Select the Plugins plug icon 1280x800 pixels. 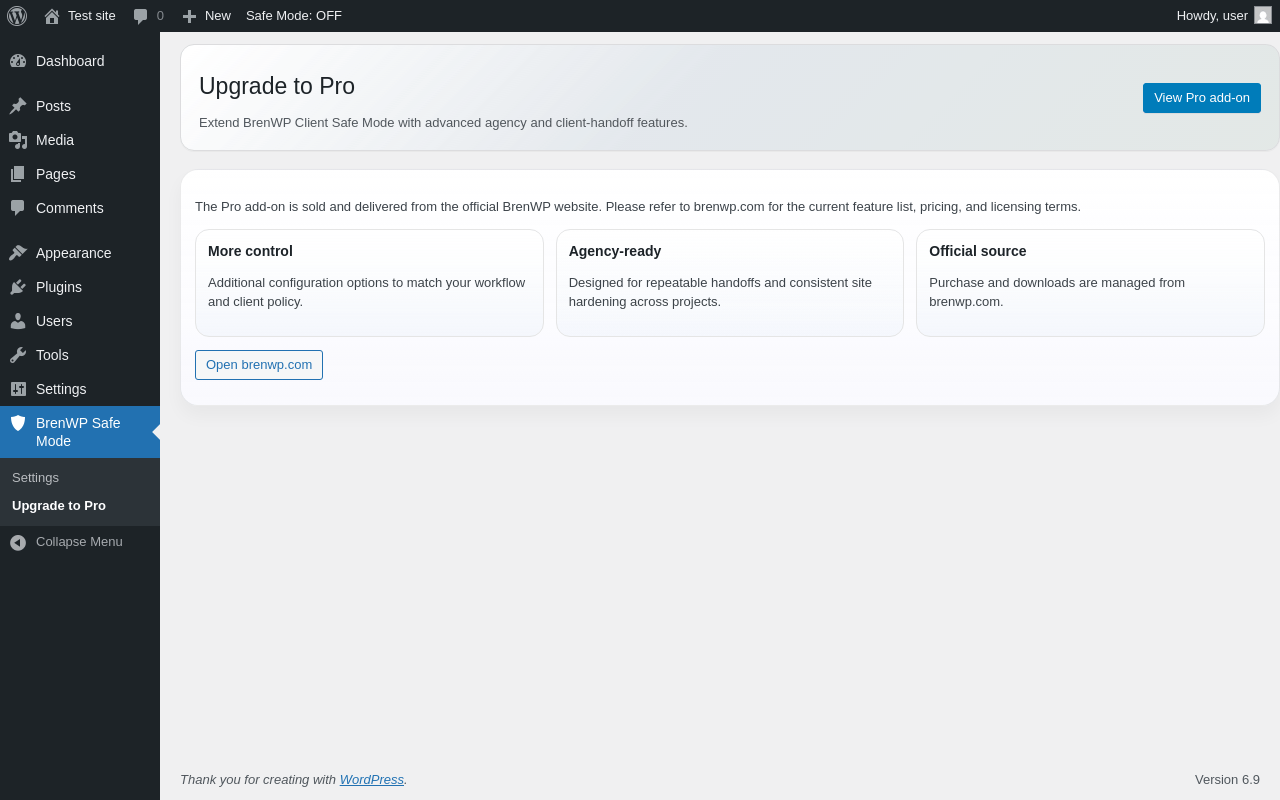point(18,287)
